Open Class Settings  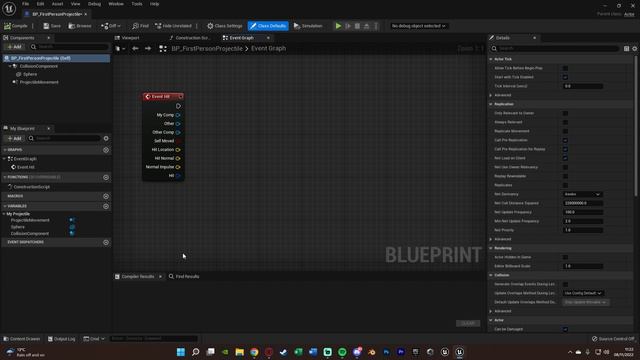(224, 26)
